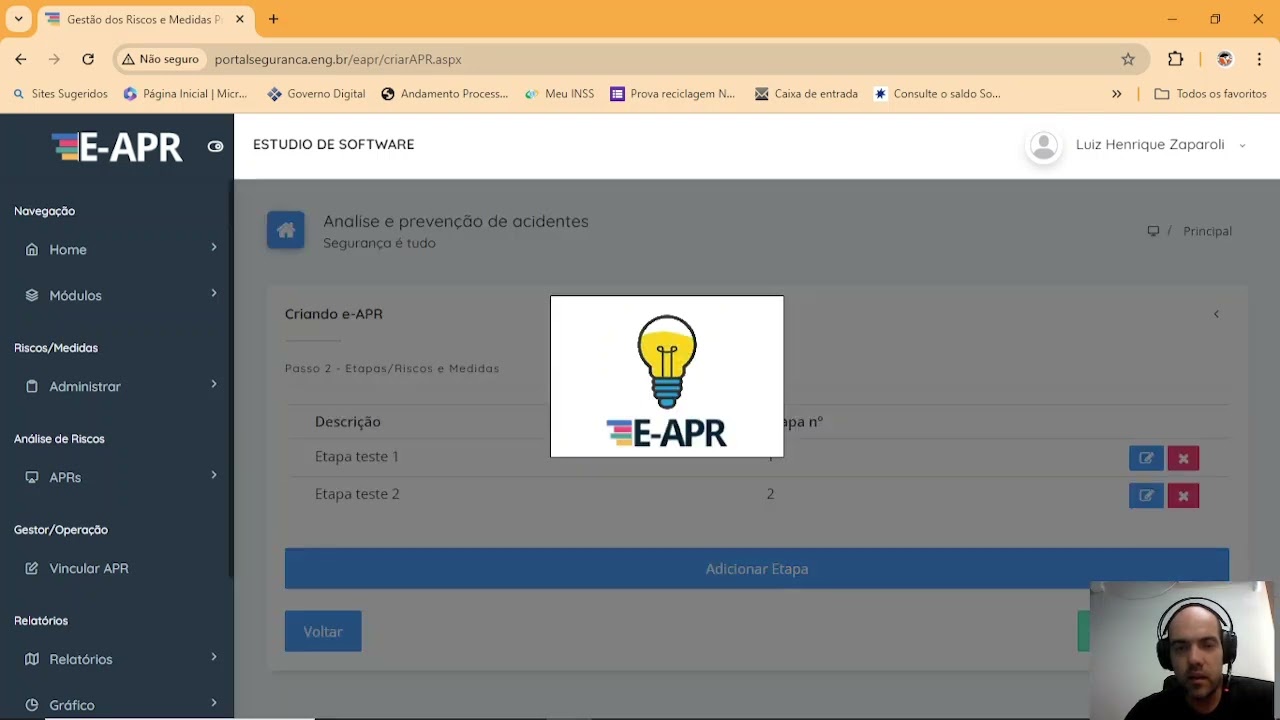The width and height of the screenshot is (1280, 720).
Task: Edit the Etapa teste 1 row
Action: 1146,458
